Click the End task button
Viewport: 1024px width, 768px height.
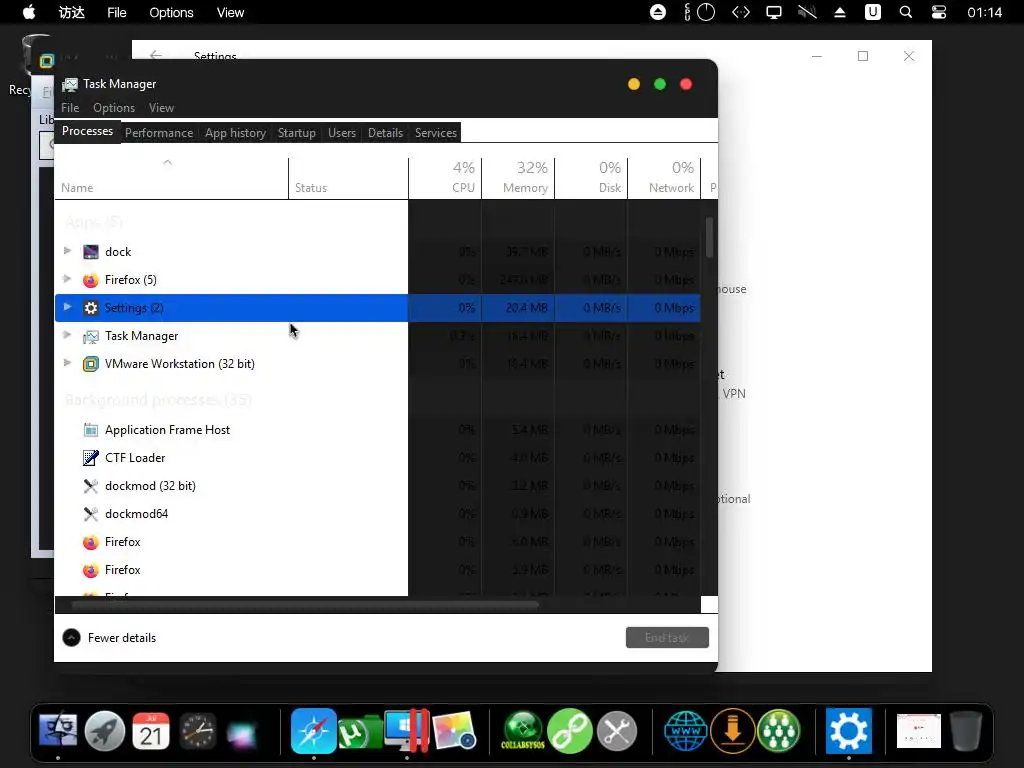click(x=667, y=638)
